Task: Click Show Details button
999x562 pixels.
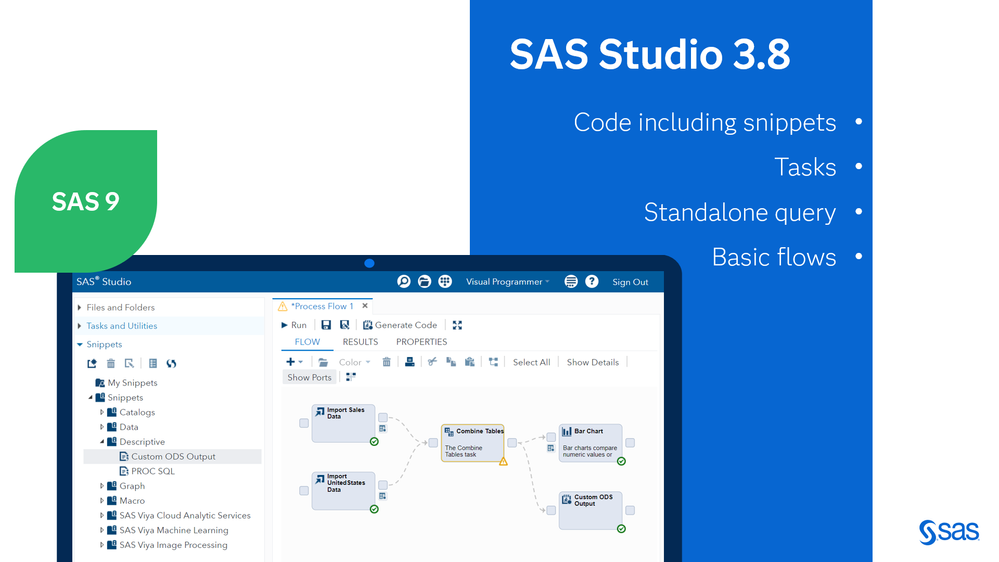Action: (x=593, y=362)
